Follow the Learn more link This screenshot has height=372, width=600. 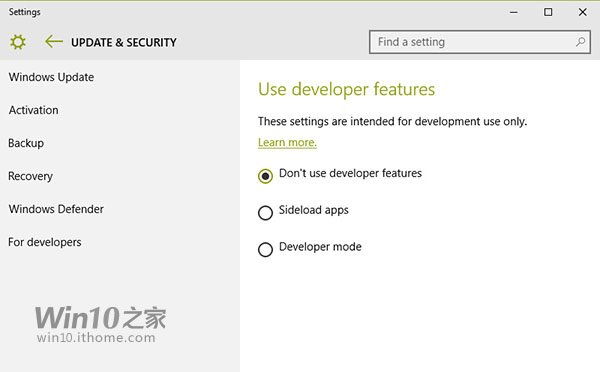click(287, 142)
